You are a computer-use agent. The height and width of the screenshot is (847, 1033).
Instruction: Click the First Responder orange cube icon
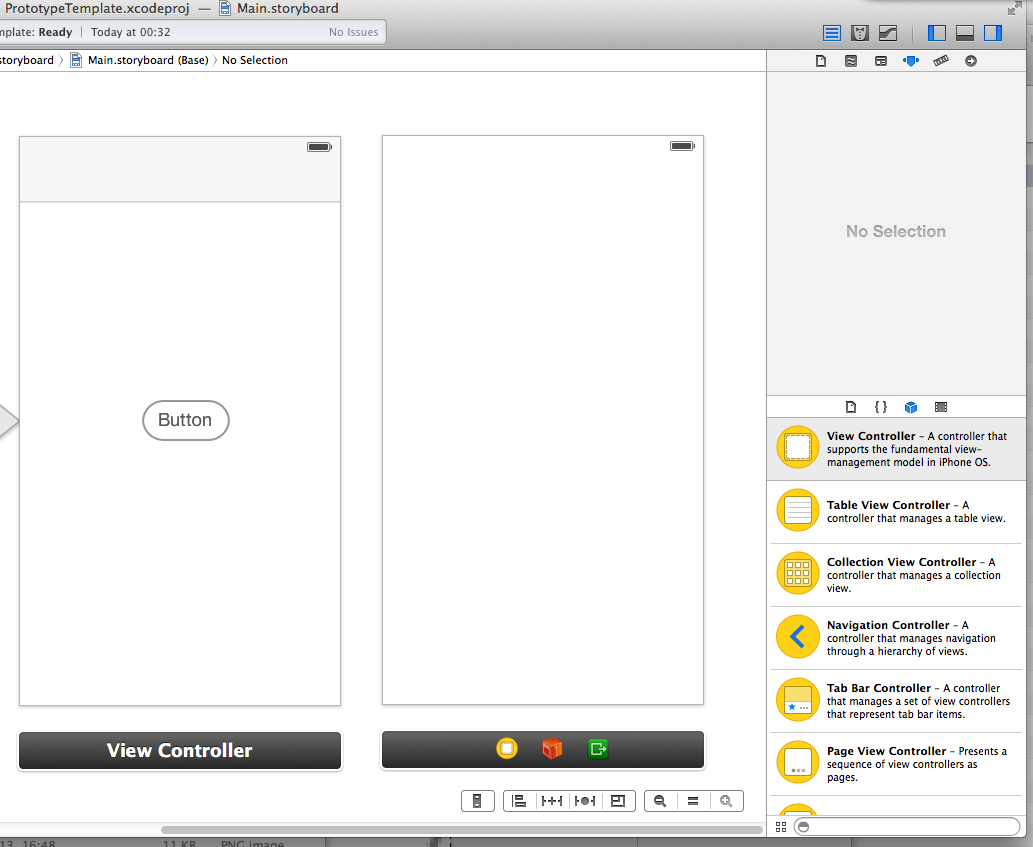552,749
